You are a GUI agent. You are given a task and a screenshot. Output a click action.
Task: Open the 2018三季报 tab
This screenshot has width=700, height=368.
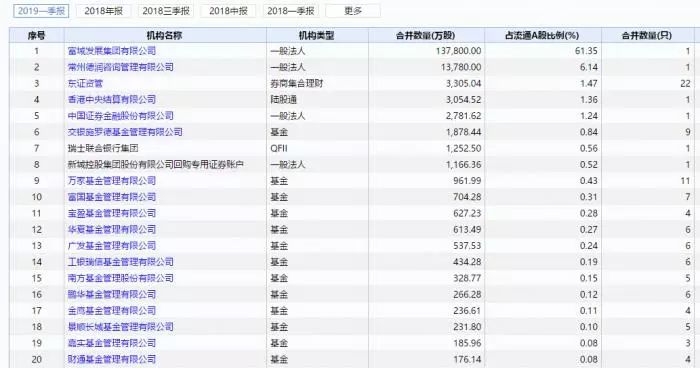[166, 11]
